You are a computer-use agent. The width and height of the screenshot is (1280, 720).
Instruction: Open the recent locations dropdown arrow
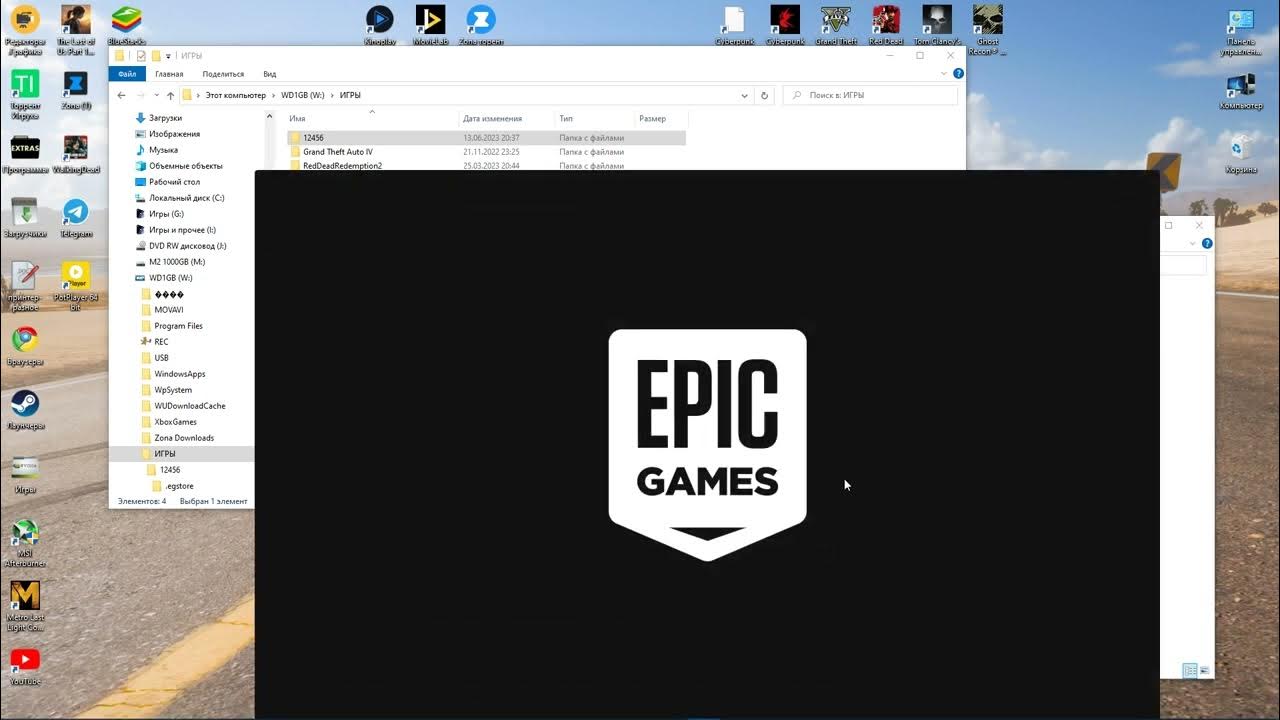coord(156,96)
